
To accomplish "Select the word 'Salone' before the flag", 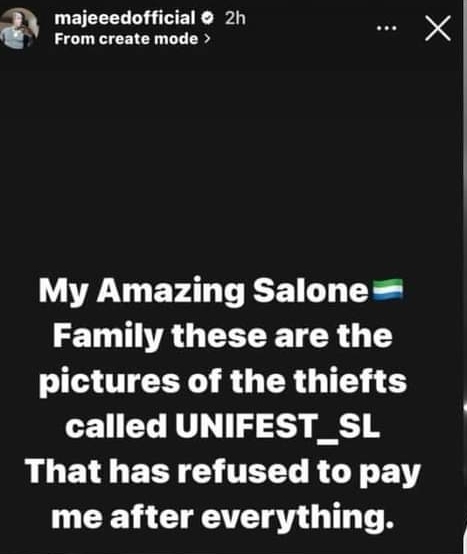I will coord(311,291).
